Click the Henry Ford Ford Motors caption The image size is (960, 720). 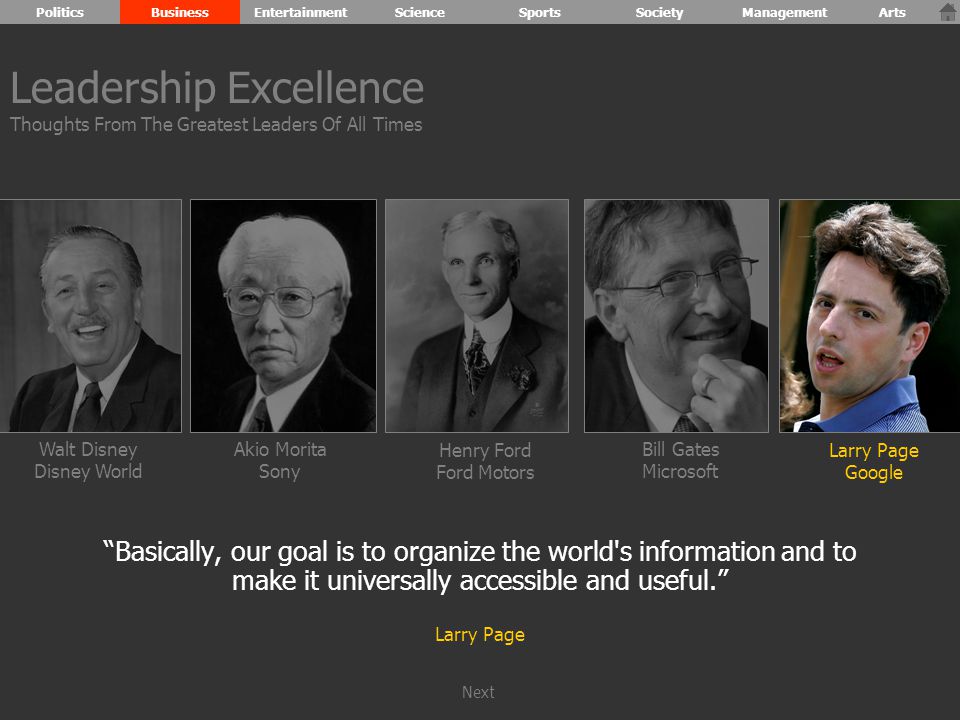coord(485,462)
